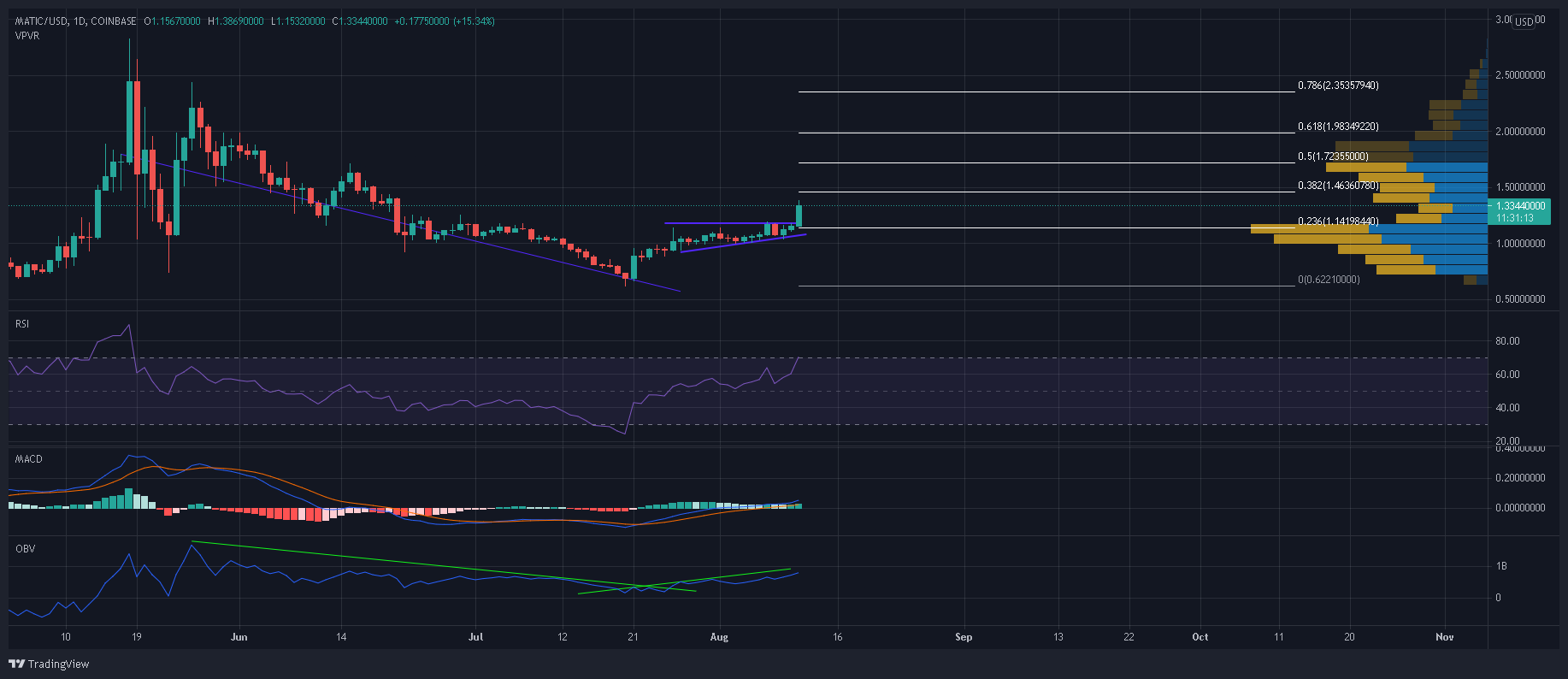Click the open price value O1.15670000
1568x679 pixels.
coord(173,21)
